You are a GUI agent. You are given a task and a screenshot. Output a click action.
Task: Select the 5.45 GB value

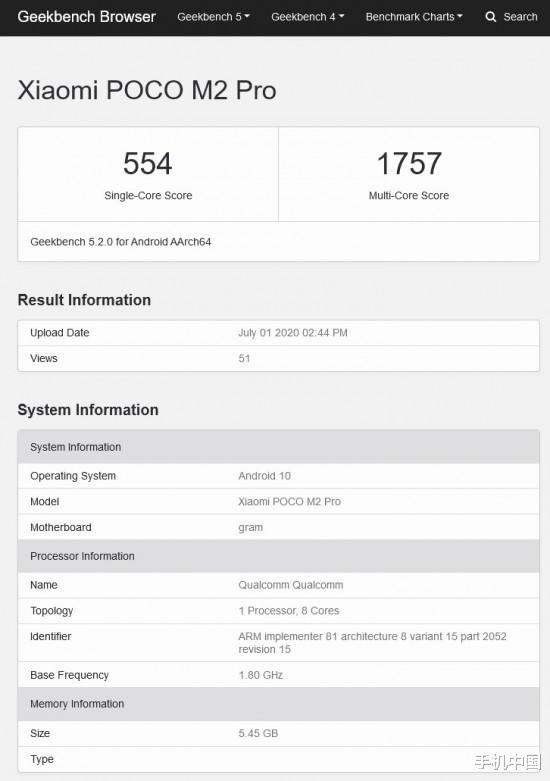tap(258, 733)
